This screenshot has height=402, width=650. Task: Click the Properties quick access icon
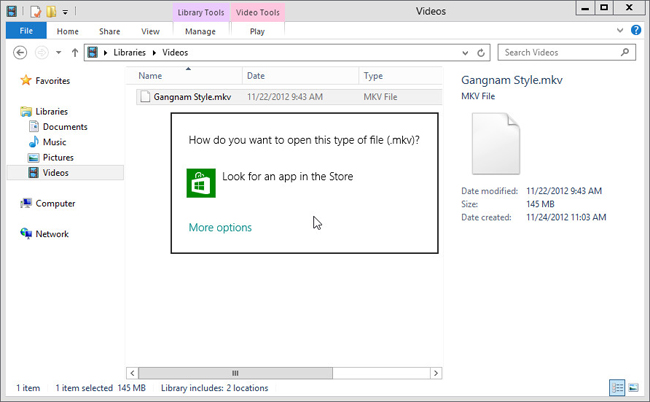tap(36, 11)
